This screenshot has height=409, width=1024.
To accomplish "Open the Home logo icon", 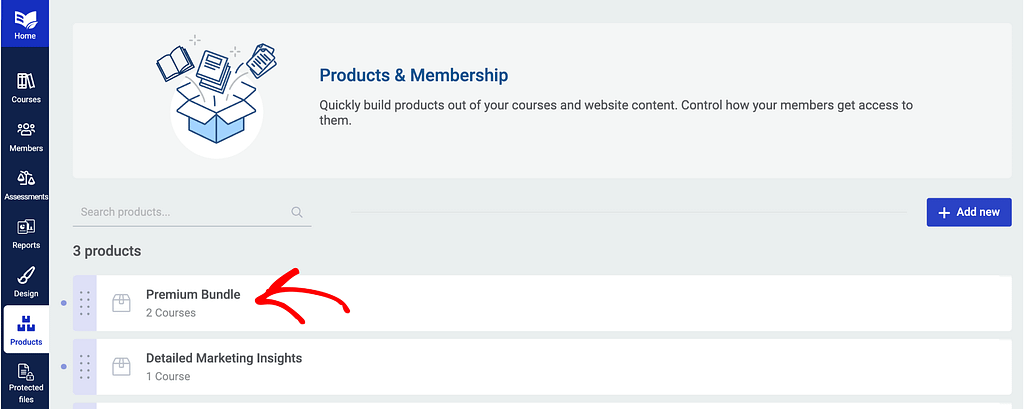I will [25, 19].
